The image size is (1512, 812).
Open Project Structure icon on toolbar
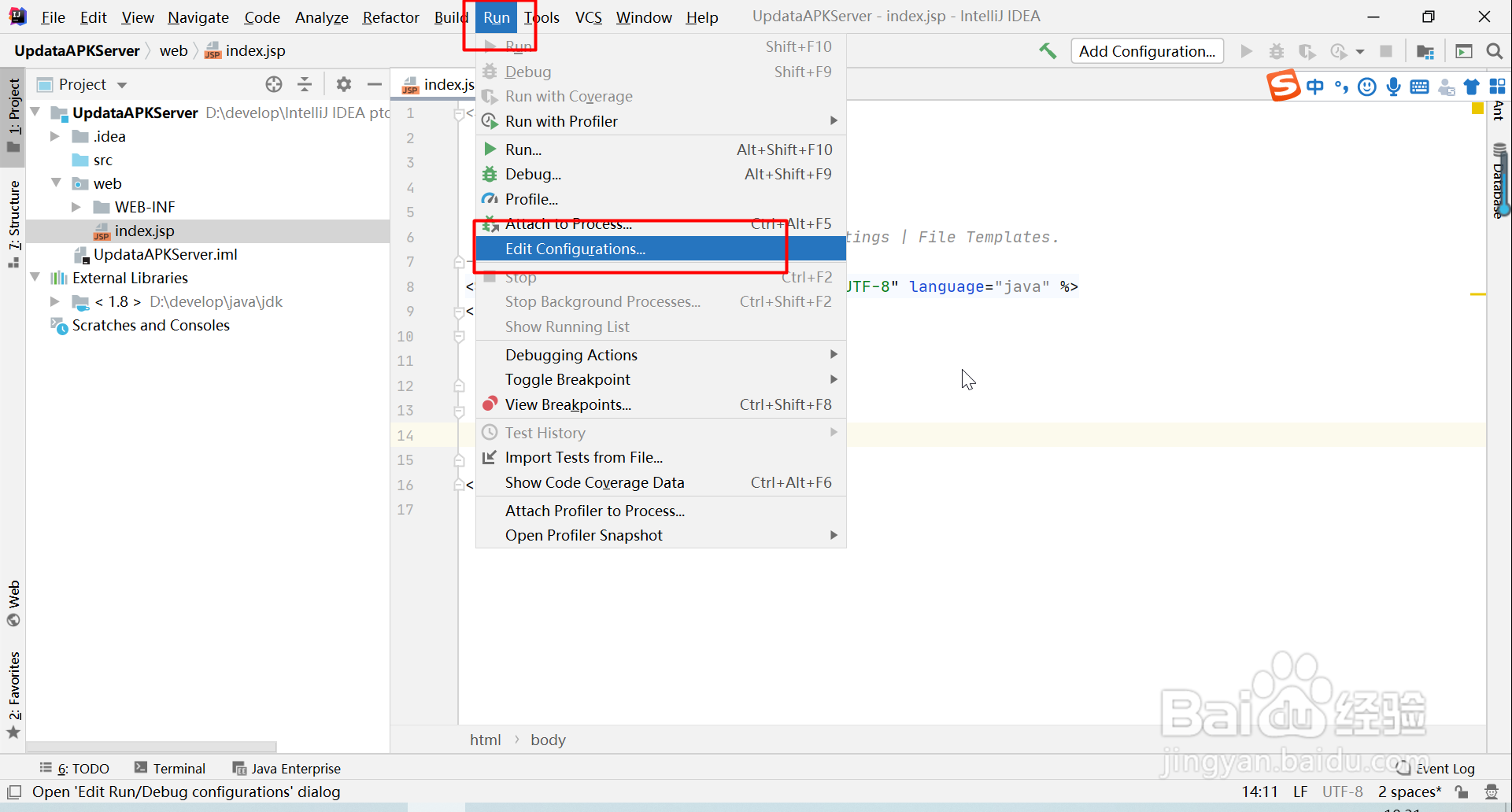click(1424, 50)
